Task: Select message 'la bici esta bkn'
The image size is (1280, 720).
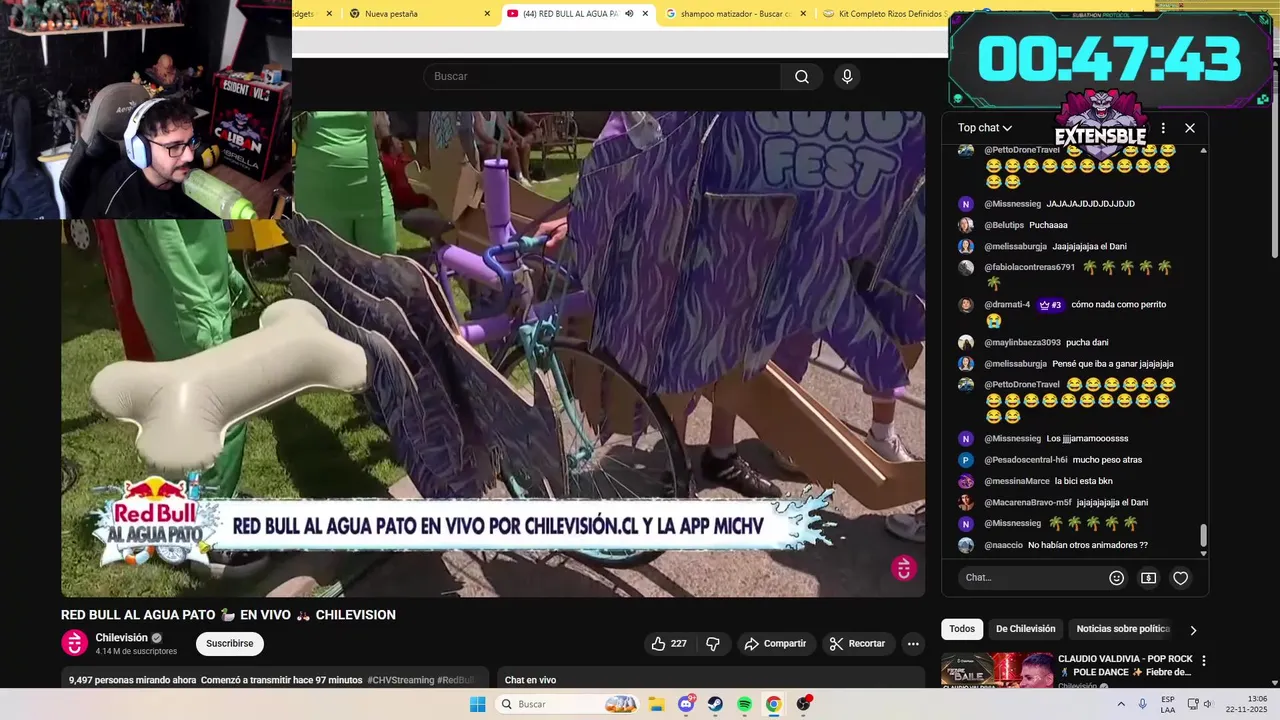Action: click(x=1083, y=481)
